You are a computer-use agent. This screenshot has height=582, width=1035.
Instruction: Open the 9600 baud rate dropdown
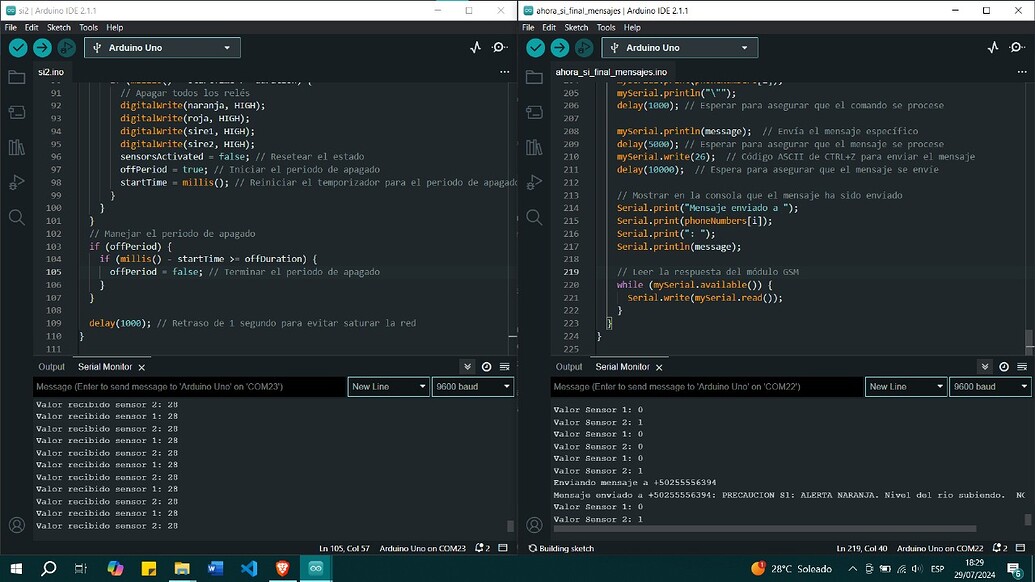472,386
